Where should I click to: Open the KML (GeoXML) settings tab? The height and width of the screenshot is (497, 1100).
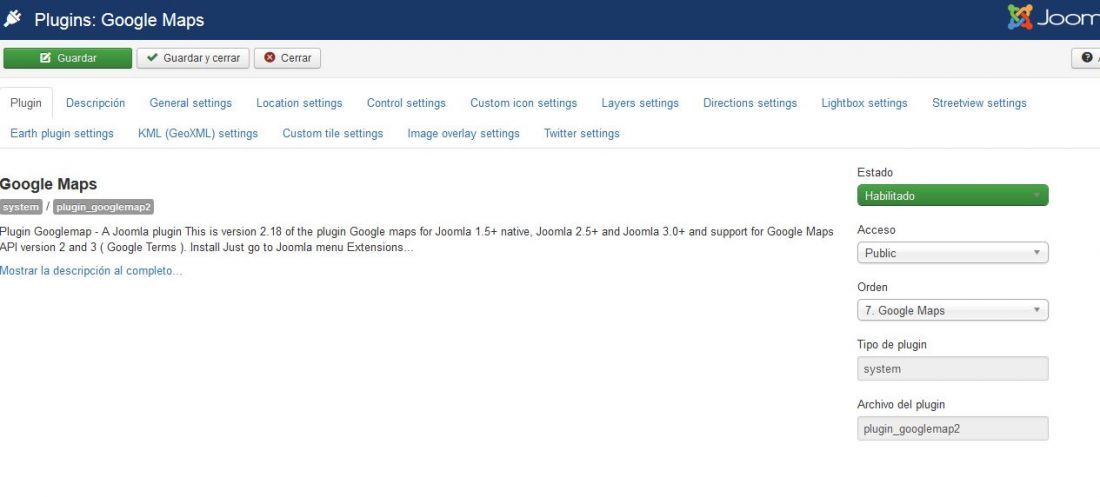(198, 133)
